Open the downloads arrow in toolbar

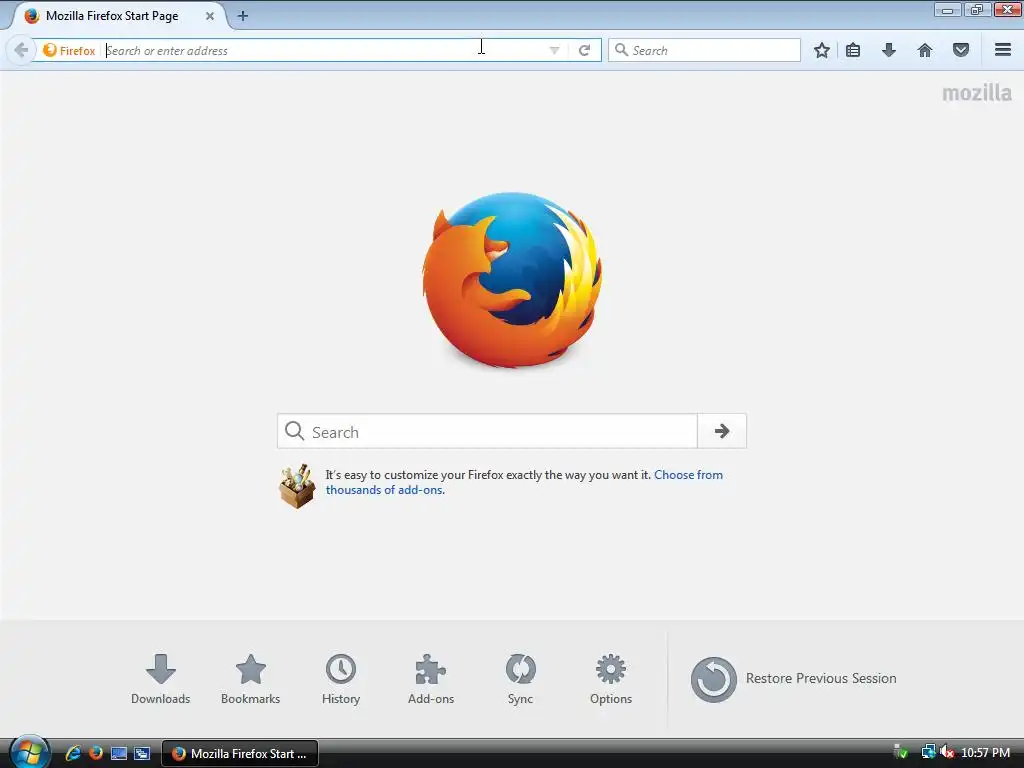tap(889, 50)
